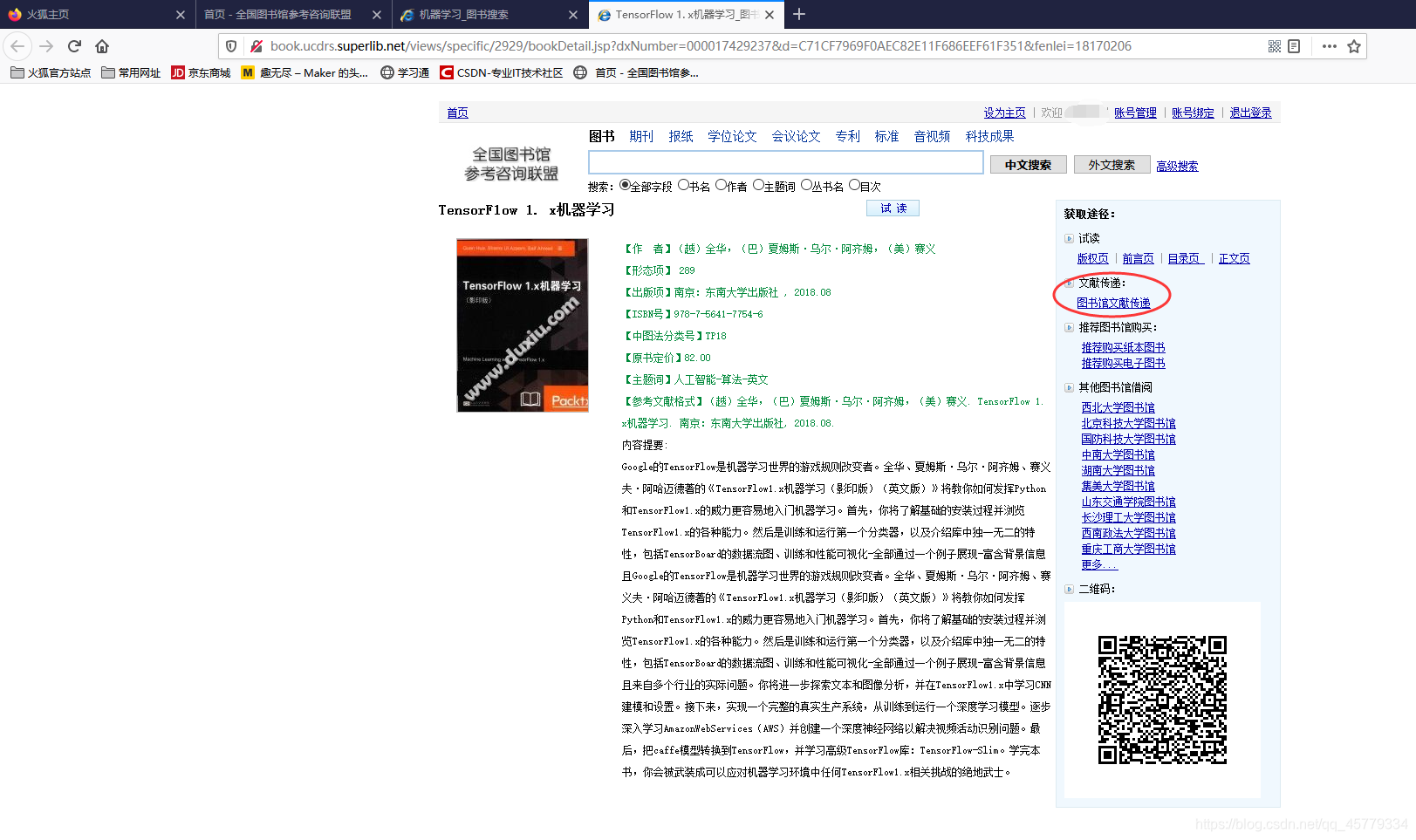This screenshot has height=840, width=1416.
Task: Open the 趣无尽 Maker bookmark
Action: 305,73
